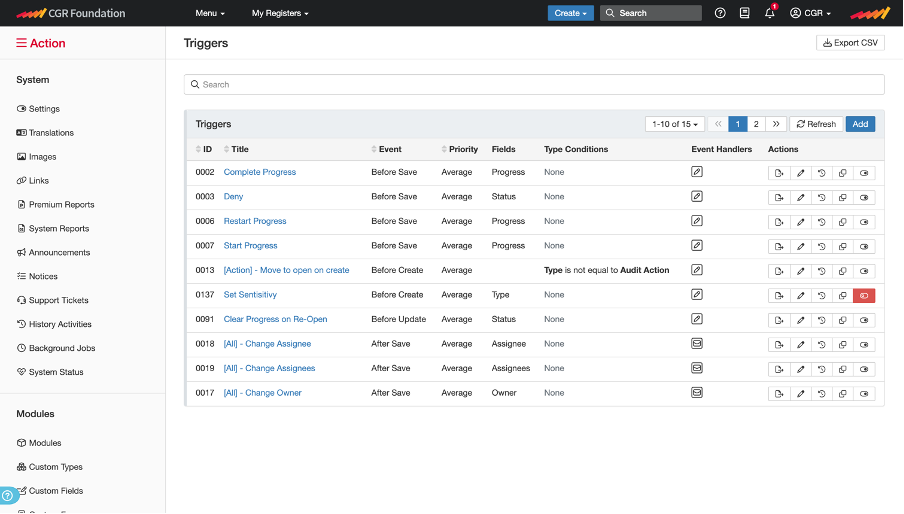Open the Menu dropdown in top bar
The width and height of the screenshot is (904, 514).
pyautogui.click(x=210, y=13)
